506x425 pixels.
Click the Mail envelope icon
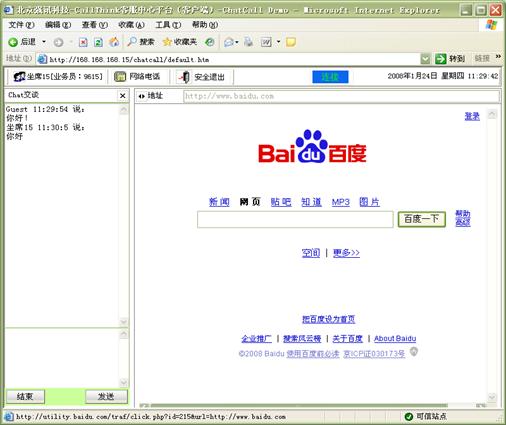[x=229, y=42]
